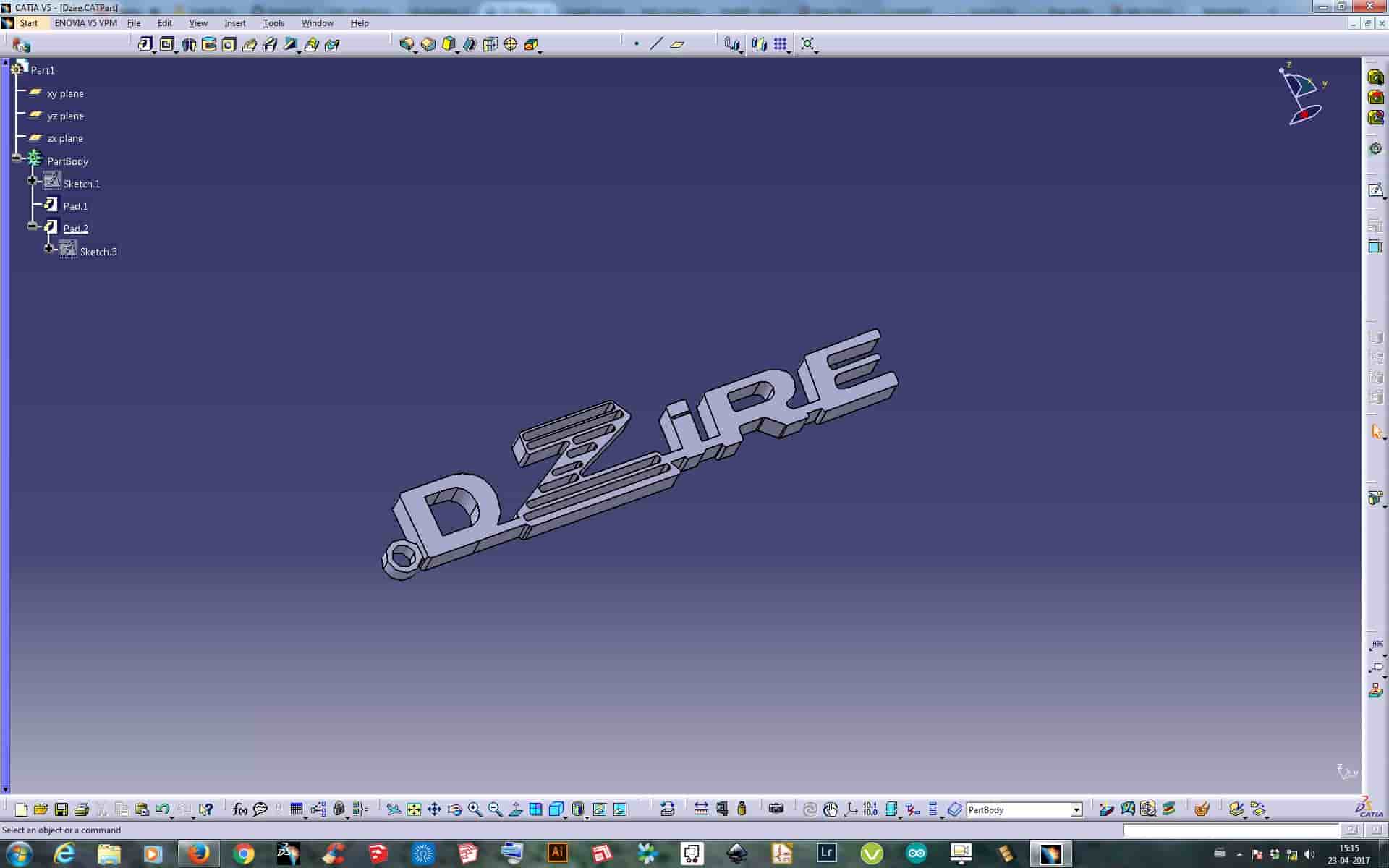Click the Rotate view icon

[x=454, y=809]
